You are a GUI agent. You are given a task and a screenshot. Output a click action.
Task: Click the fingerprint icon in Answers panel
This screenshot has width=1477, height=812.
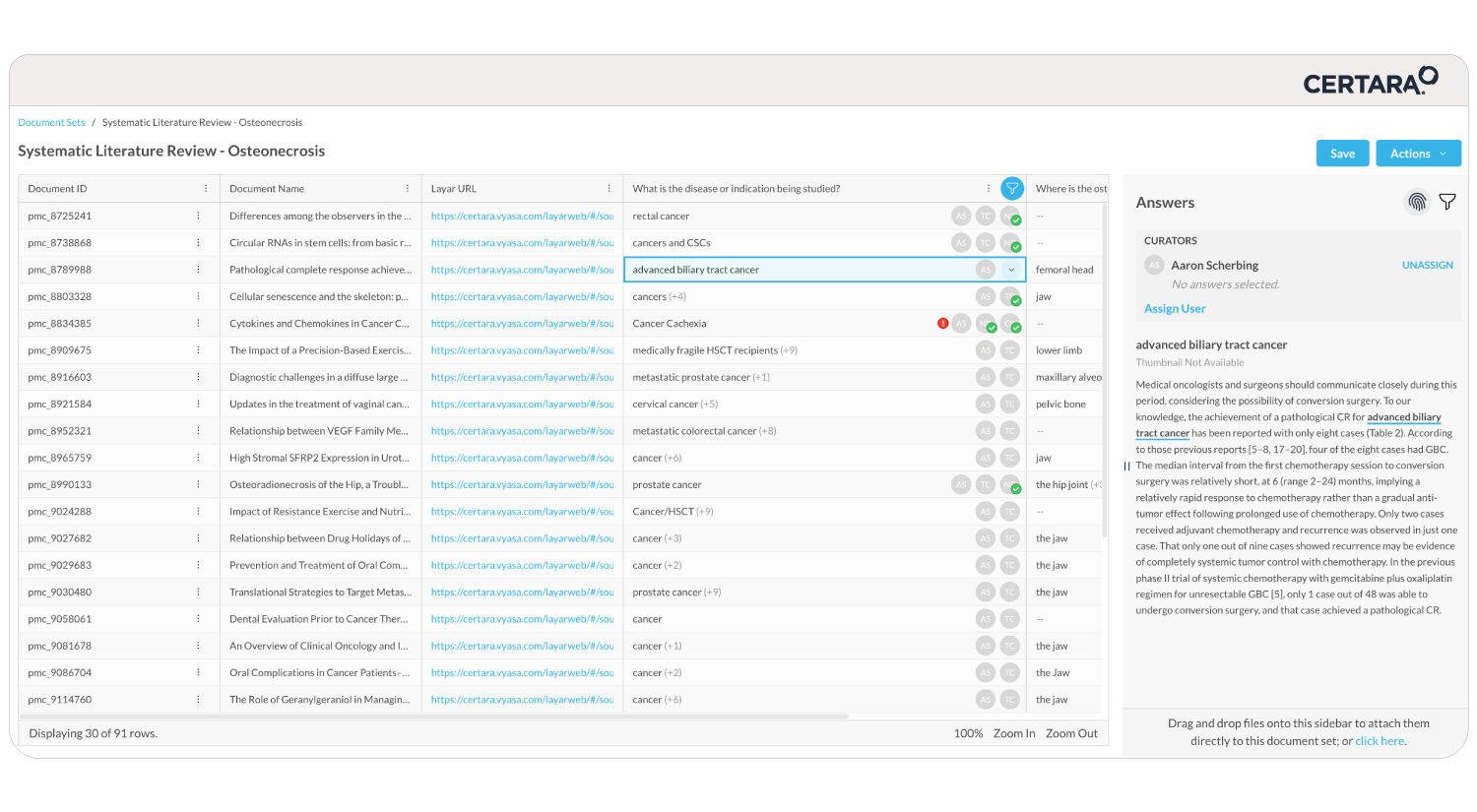(1417, 202)
